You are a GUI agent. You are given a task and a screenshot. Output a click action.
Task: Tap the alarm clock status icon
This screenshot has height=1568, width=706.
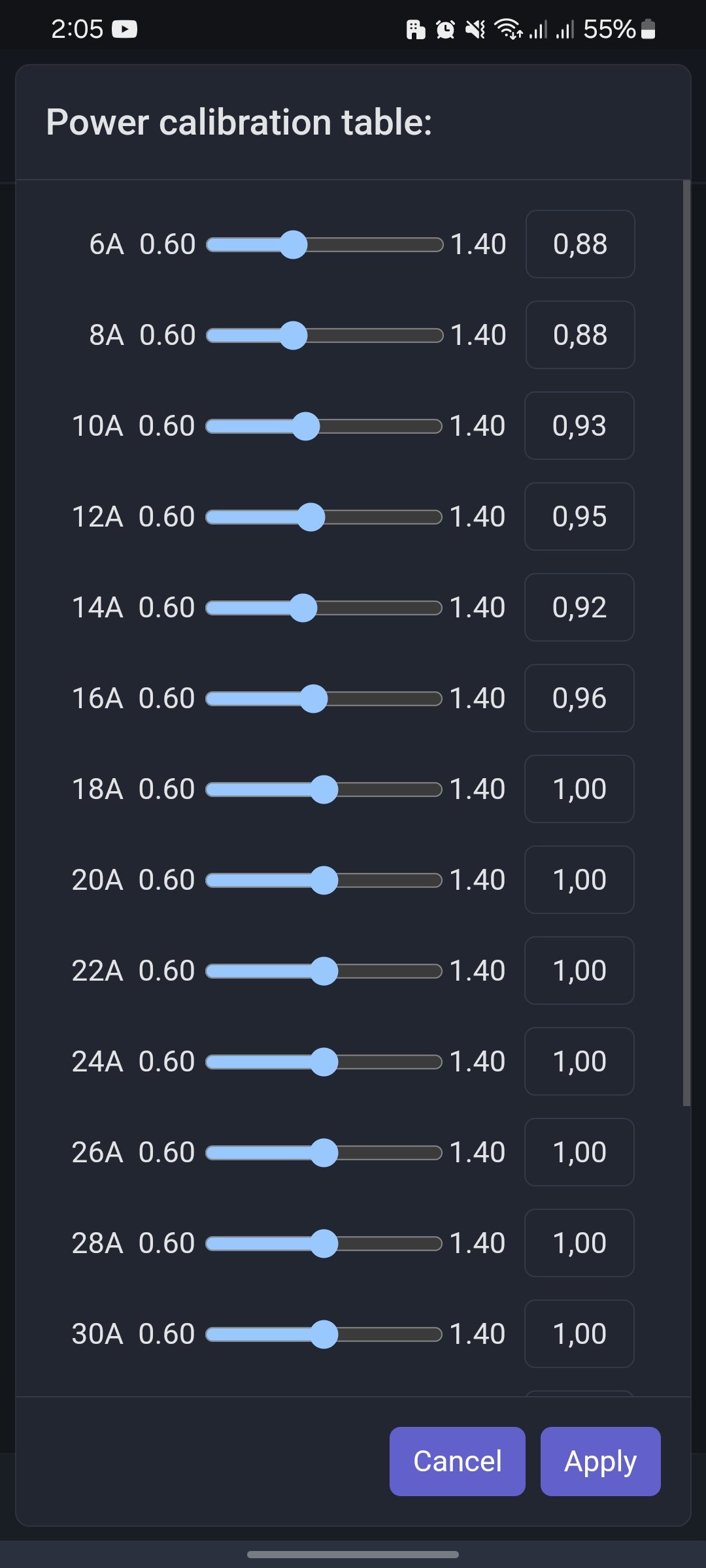tap(445, 29)
